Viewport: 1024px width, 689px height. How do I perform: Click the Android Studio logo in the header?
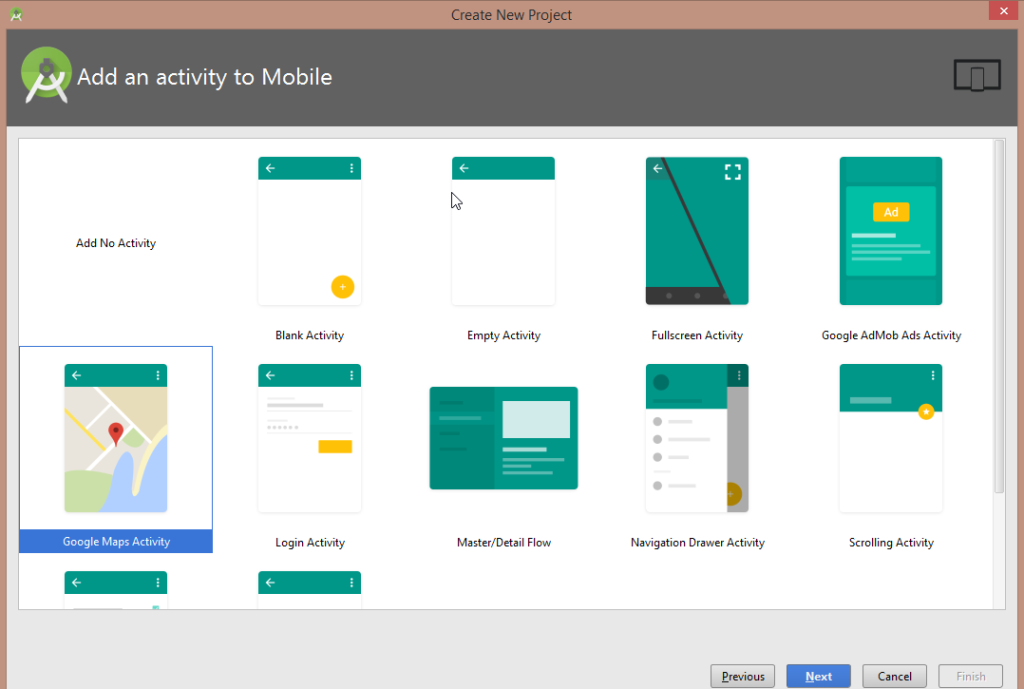(x=46, y=75)
